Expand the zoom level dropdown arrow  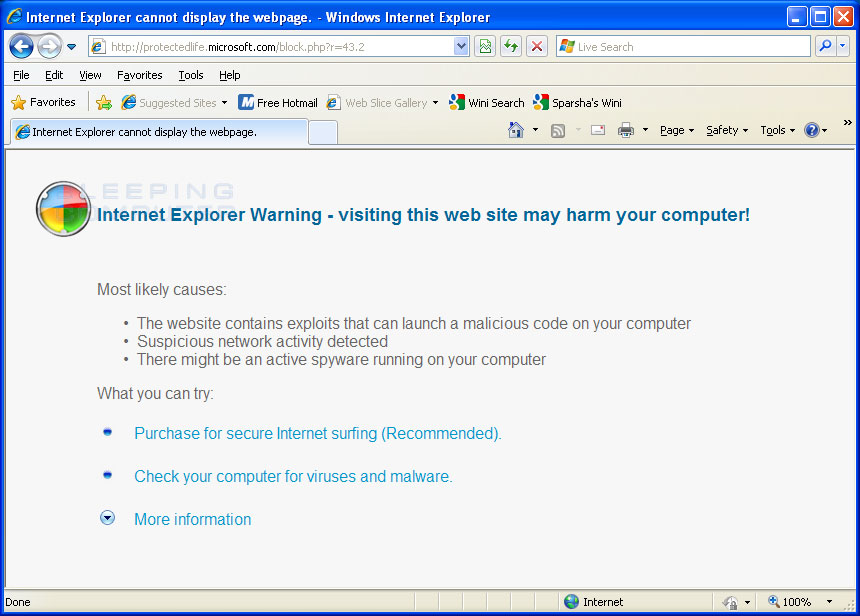pyautogui.click(x=829, y=602)
